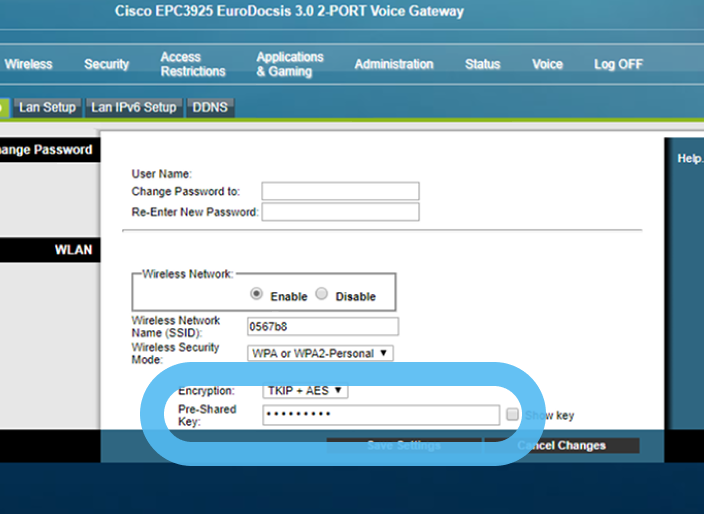Click the Change Password to field
The image size is (704, 514).
(x=340, y=191)
